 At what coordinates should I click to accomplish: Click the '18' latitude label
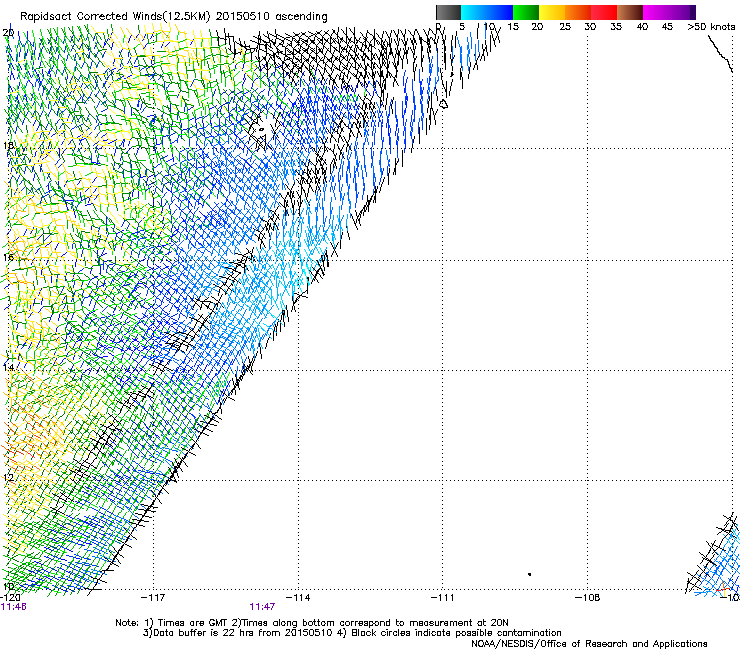tap(8, 145)
